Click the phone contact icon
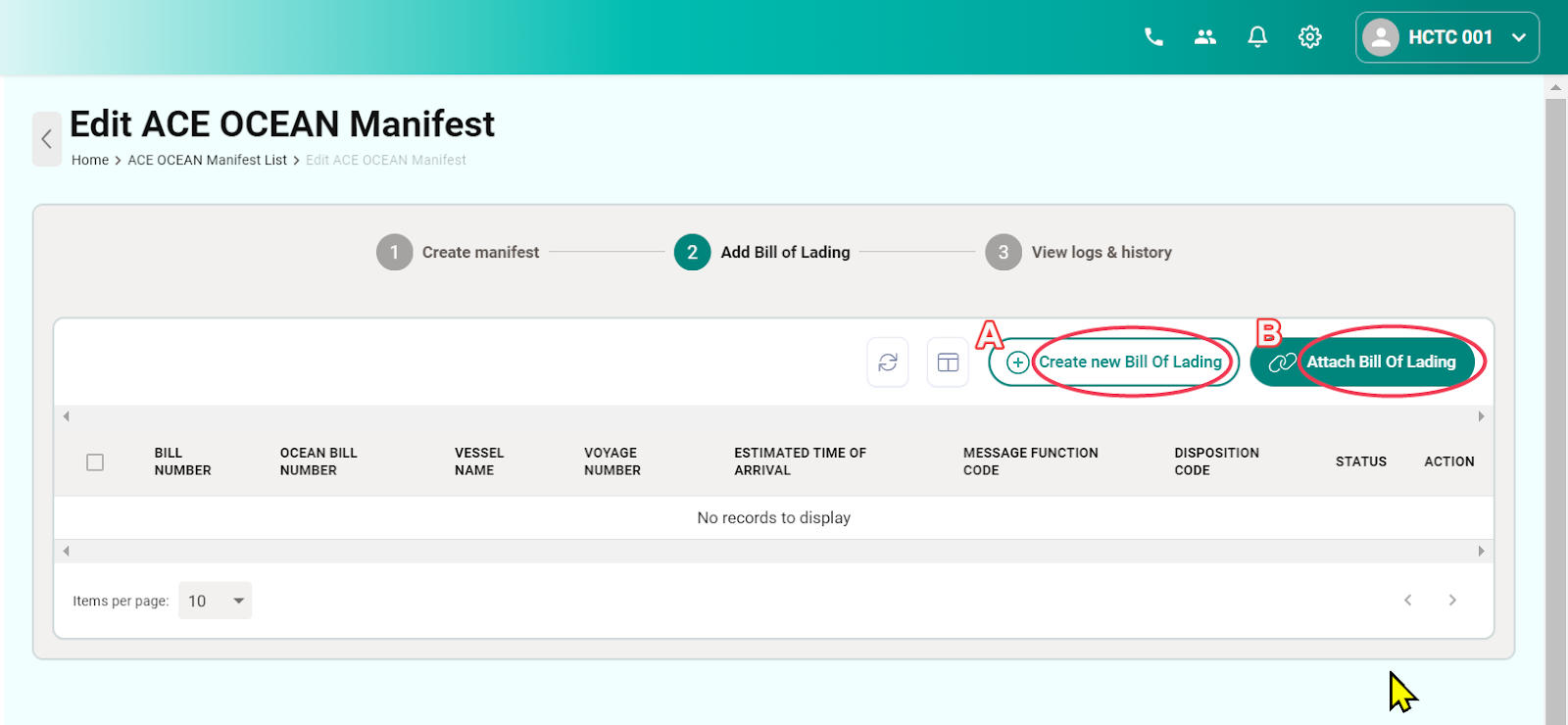The height and width of the screenshot is (725, 1568). [x=1153, y=37]
